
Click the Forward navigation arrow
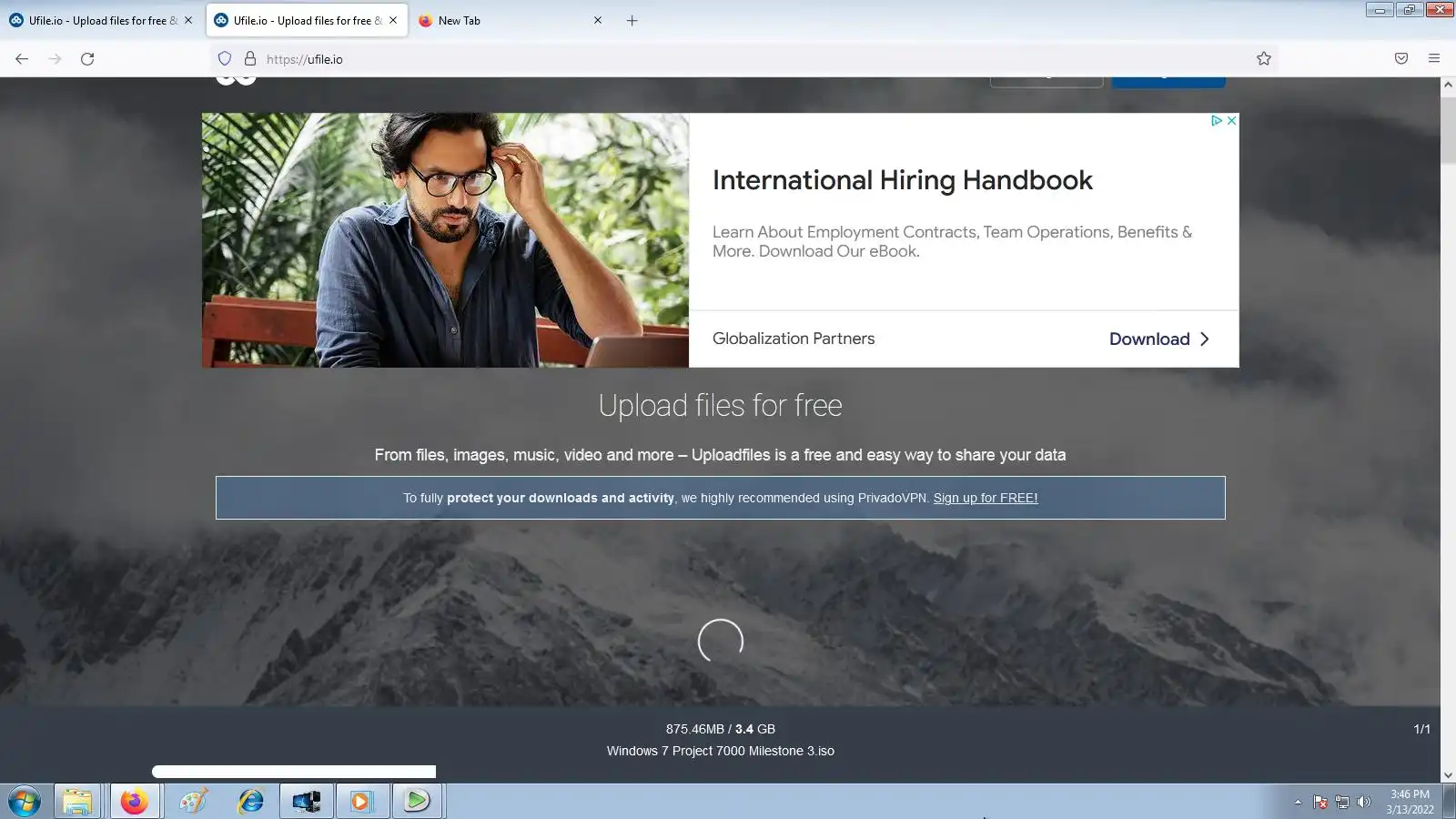click(55, 59)
